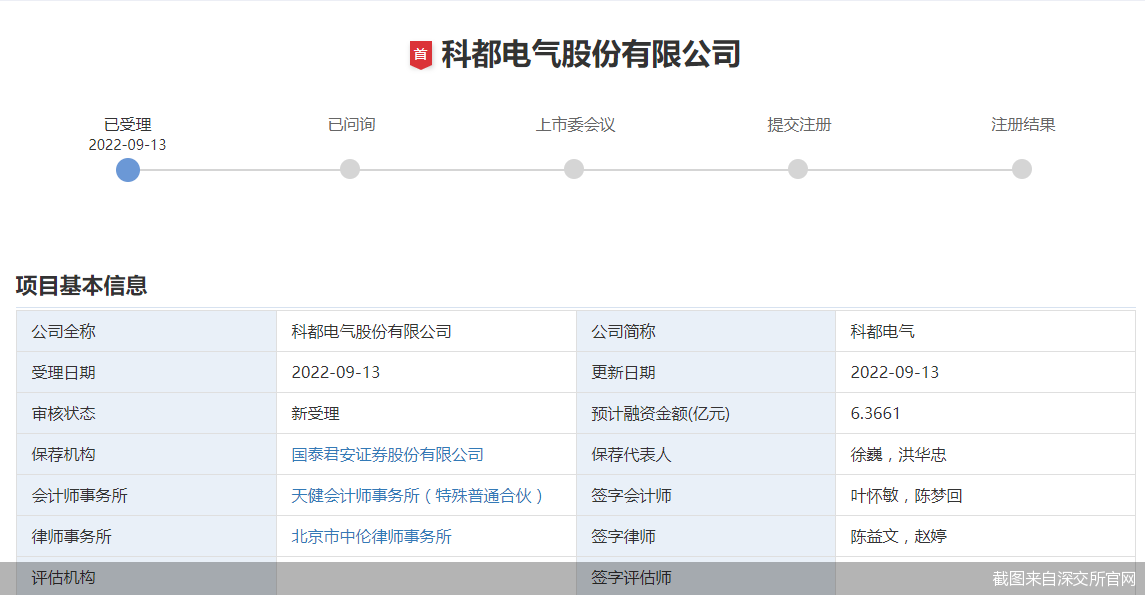Click the 注册结果 stage label
1145x595 pixels.
[x=1023, y=125]
